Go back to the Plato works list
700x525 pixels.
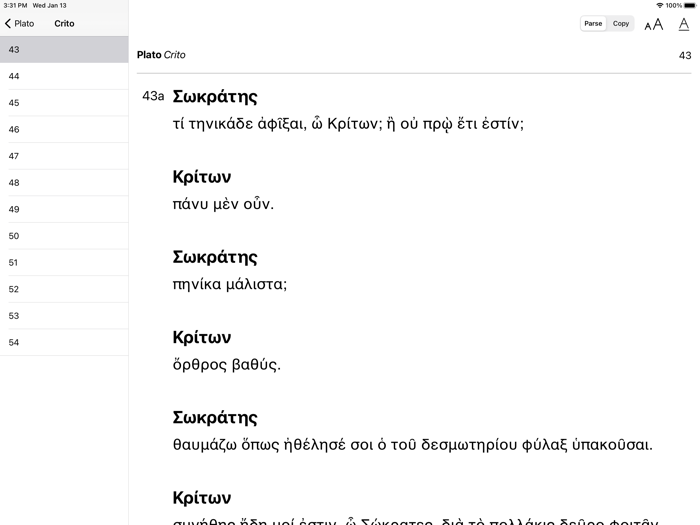point(19,24)
